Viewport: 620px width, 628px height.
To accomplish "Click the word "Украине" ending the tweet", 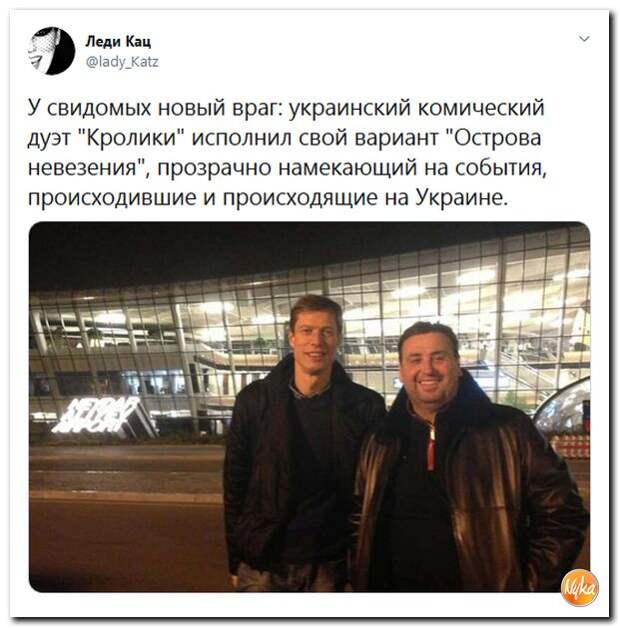I will [461, 197].
